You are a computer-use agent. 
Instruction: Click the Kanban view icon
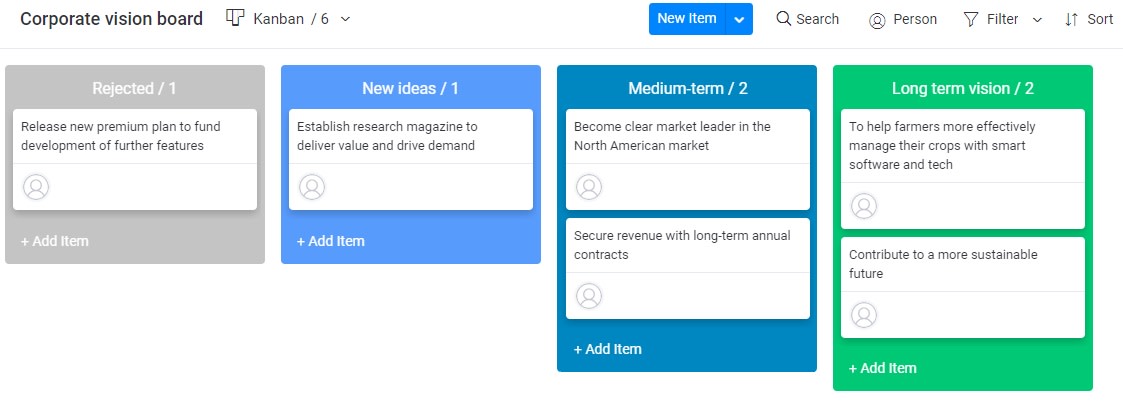235,18
